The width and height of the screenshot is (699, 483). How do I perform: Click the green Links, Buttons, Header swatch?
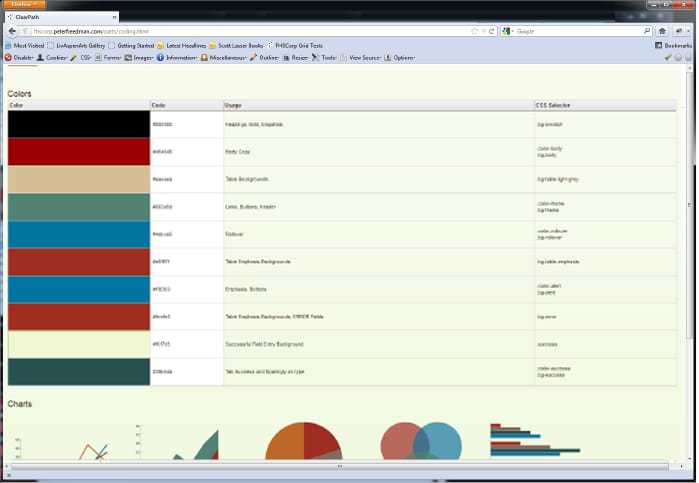click(x=79, y=207)
